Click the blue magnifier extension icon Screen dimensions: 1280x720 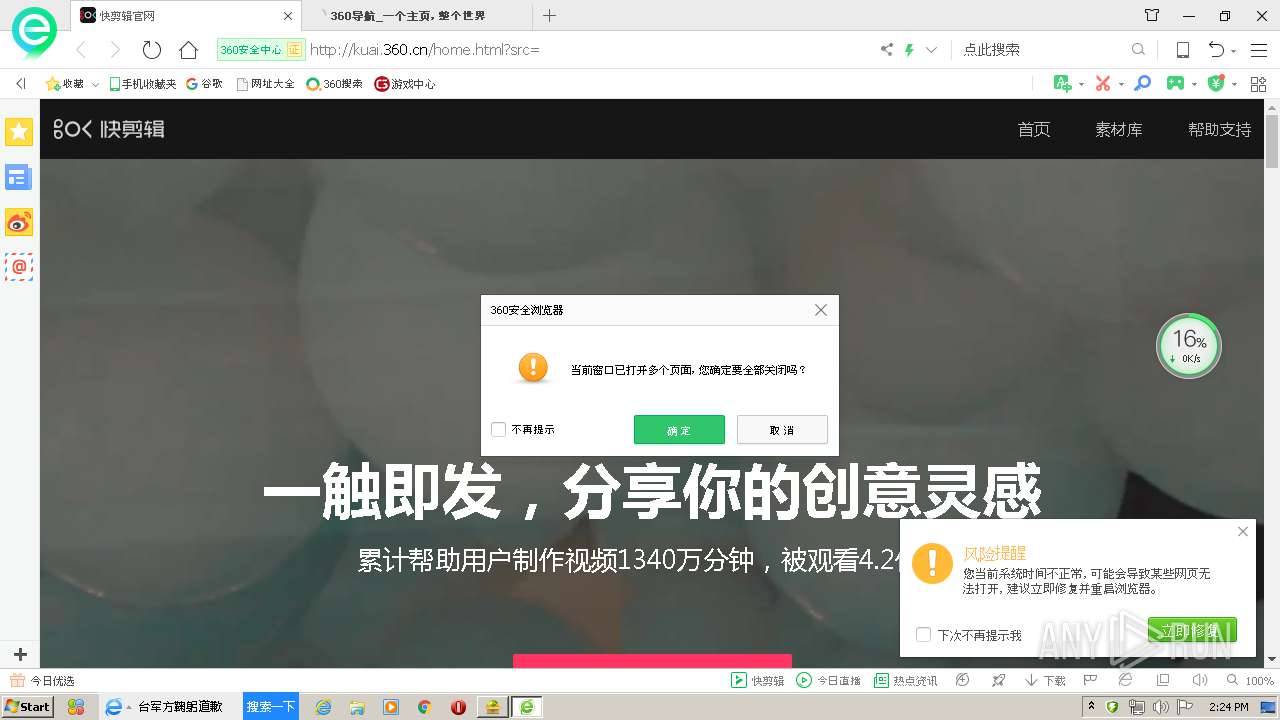coord(1143,83)
